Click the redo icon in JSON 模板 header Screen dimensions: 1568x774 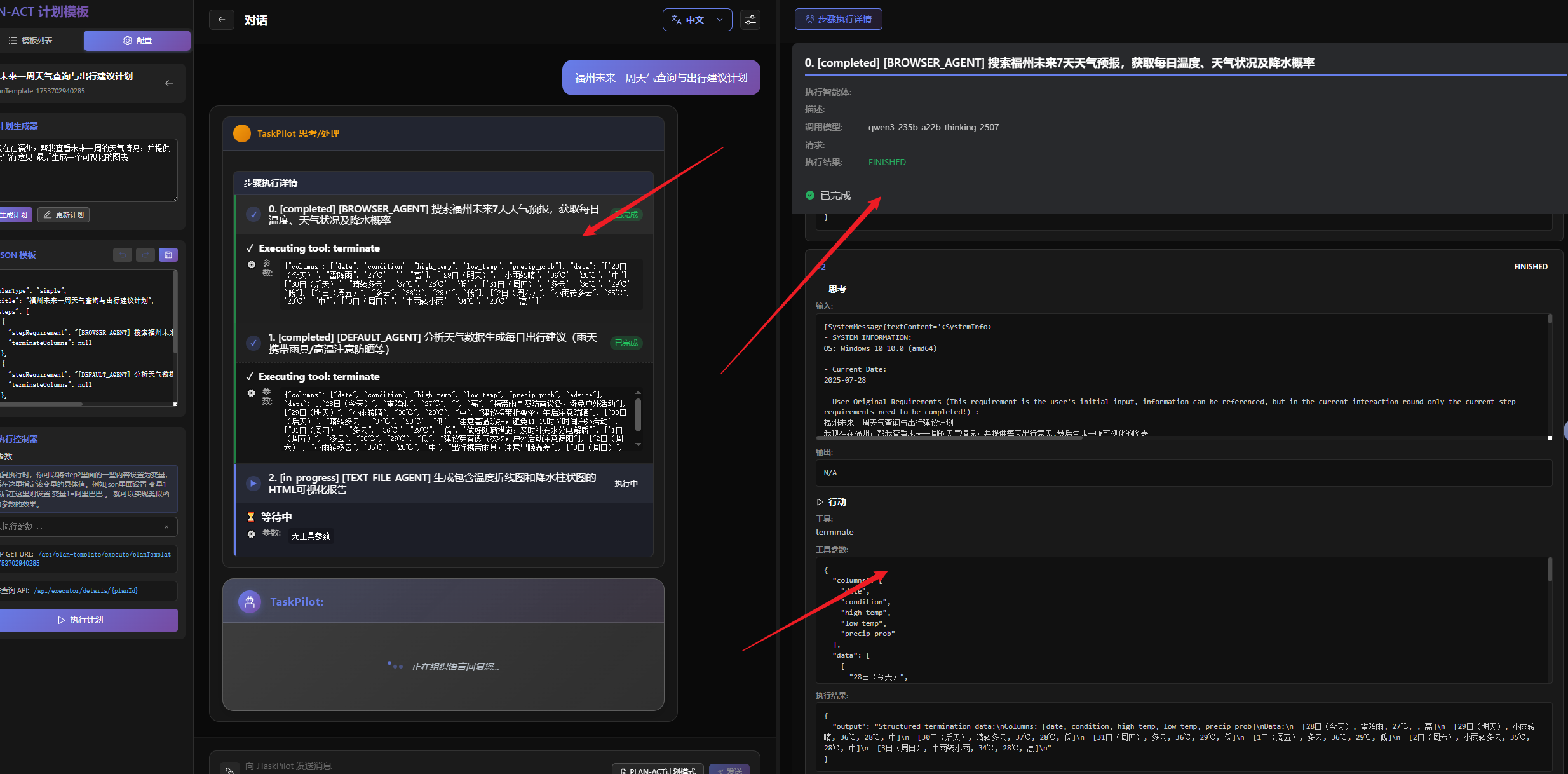coord(145,255)
